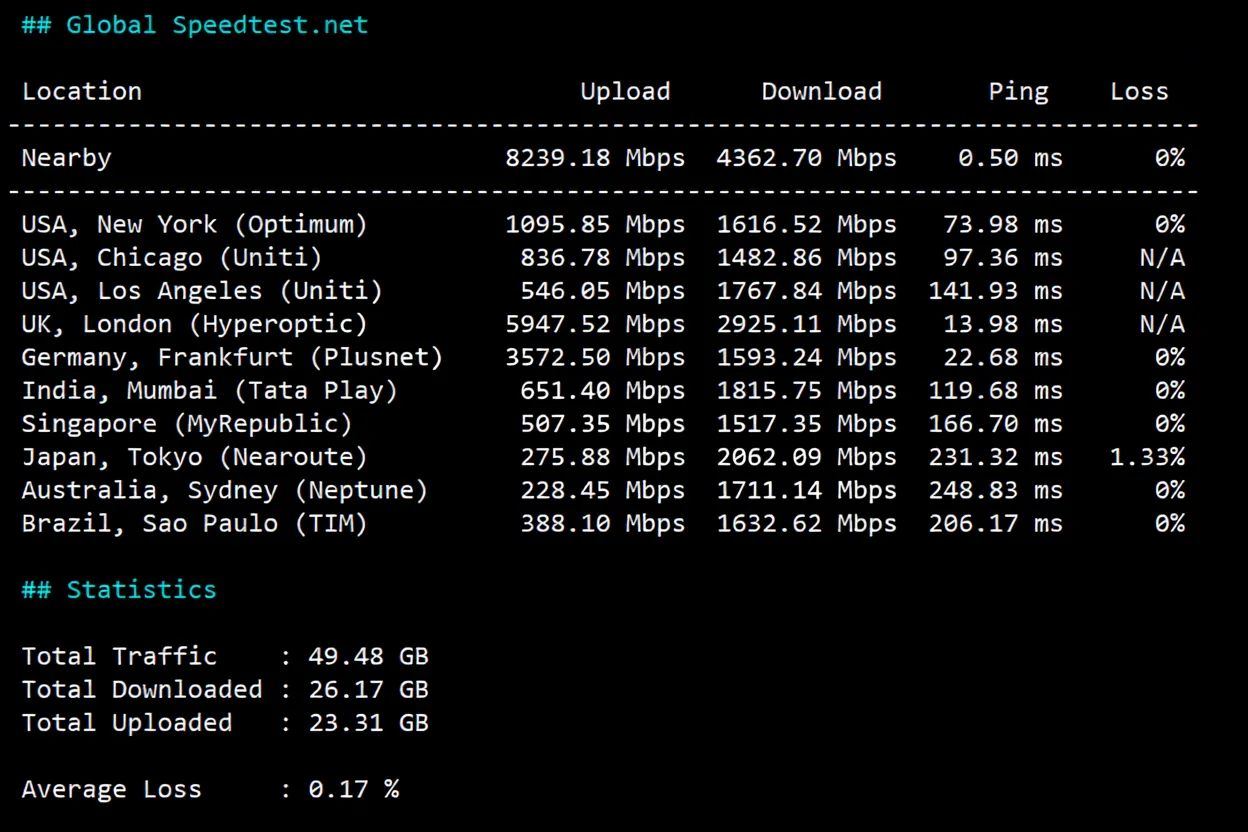Image resolution: width=1248 pixels, height=832 pixels.
Task: Click the total traffic value 49.48 GB
Action: coord(368,657)
